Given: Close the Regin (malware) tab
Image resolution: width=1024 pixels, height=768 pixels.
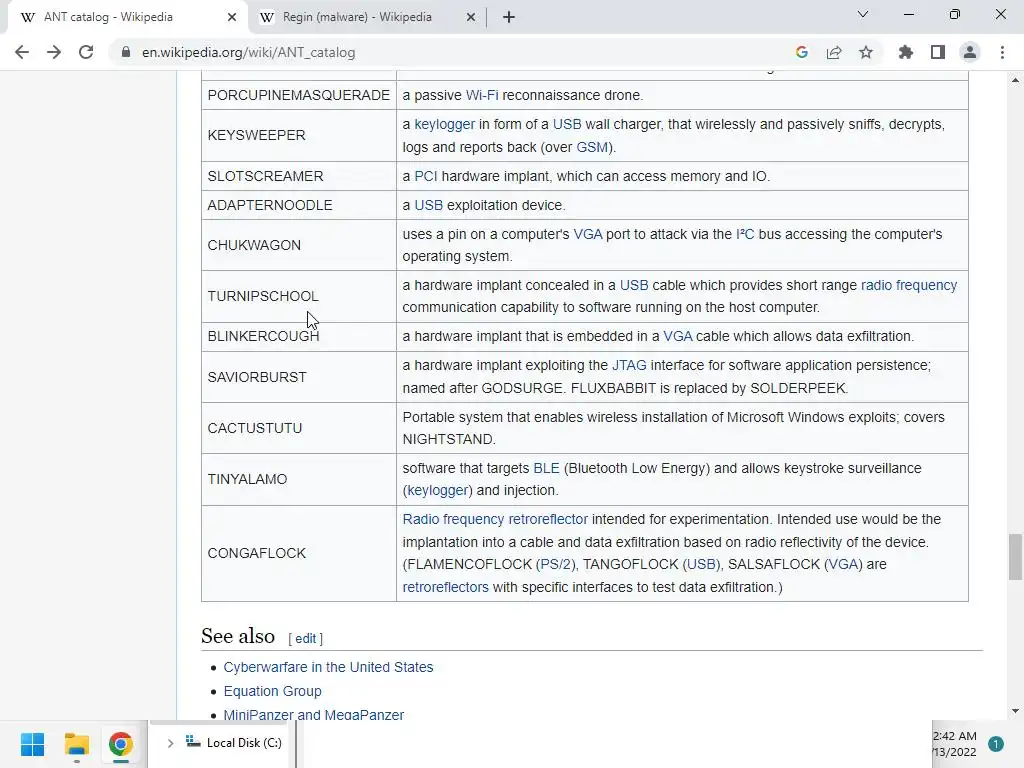Looking at the screenshot, I should coord(471,17).
